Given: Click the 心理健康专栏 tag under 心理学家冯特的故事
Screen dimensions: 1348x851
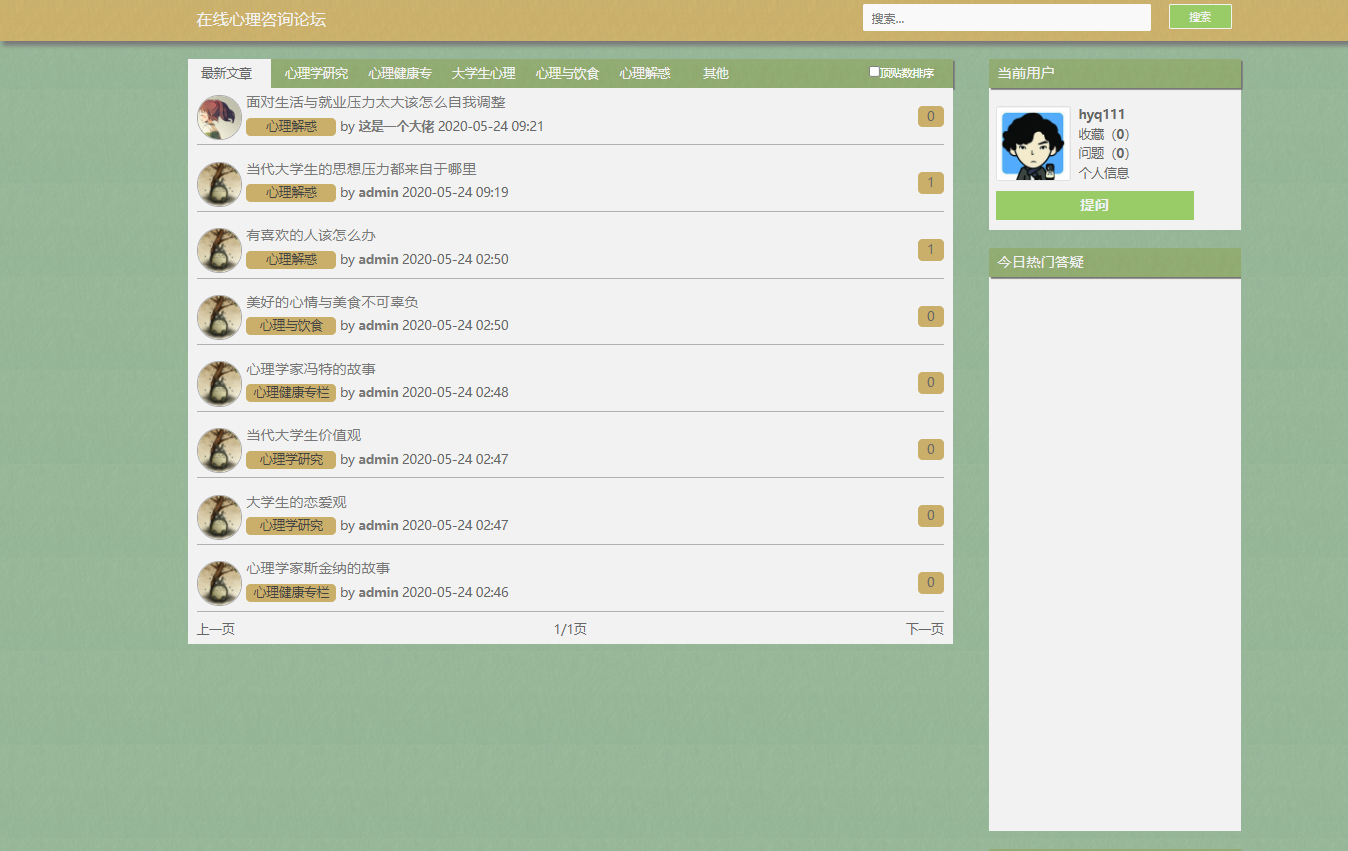Looking at the screenshot, I should [x=290, y=392].
